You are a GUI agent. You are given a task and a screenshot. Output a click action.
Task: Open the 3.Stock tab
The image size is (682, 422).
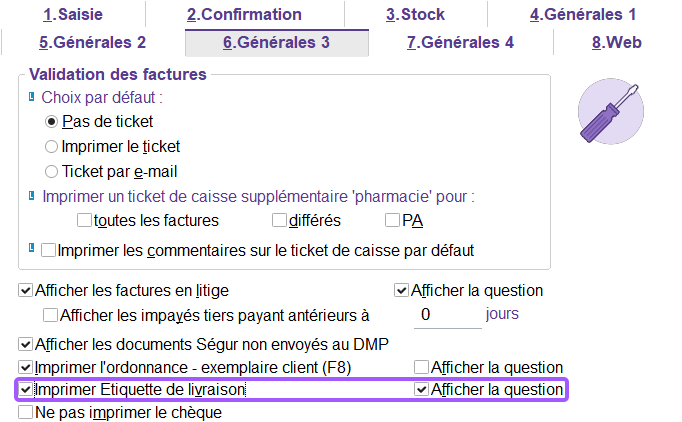(x=415, y=15)
